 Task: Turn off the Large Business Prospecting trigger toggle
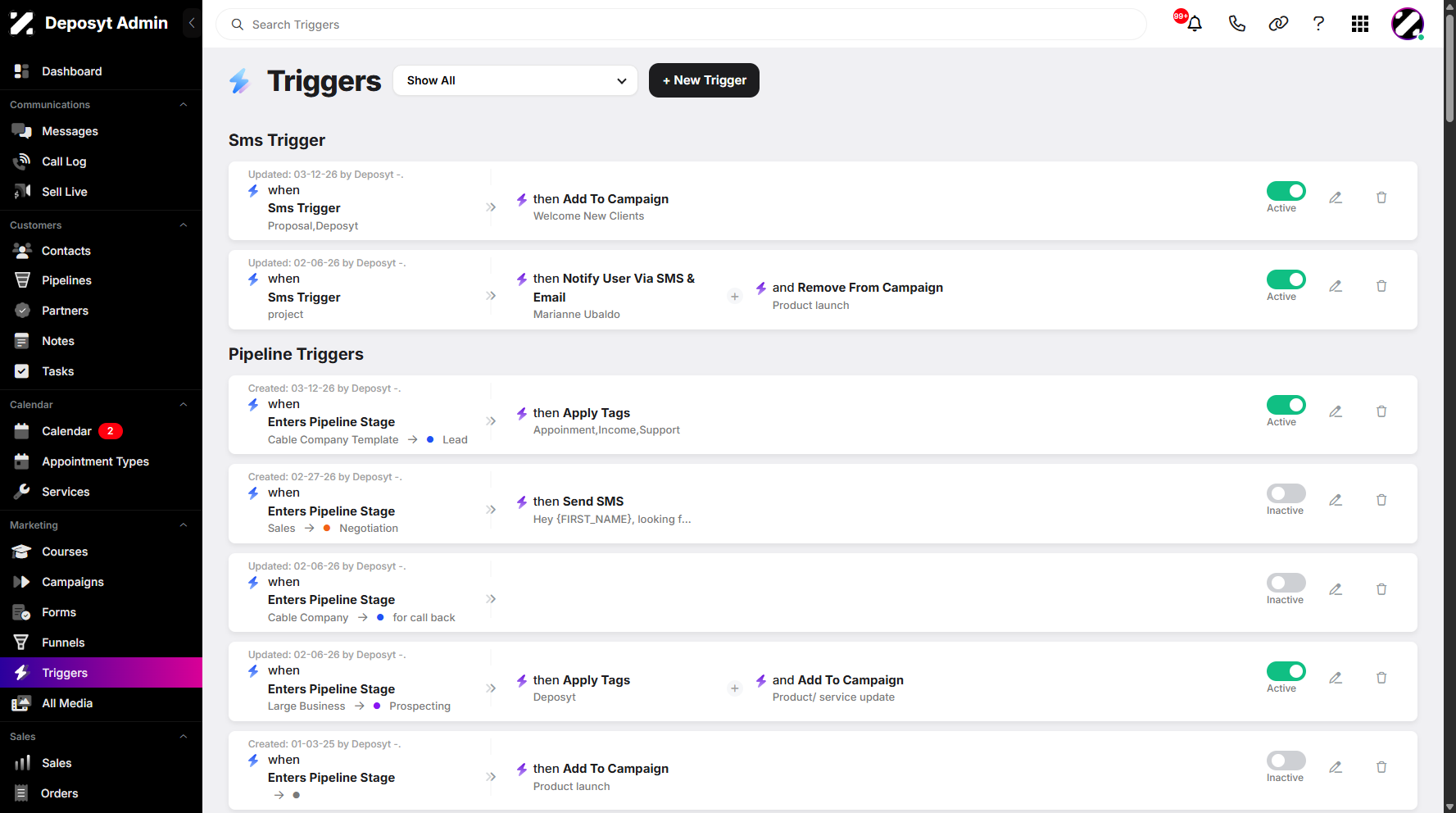coord(1286,671)
